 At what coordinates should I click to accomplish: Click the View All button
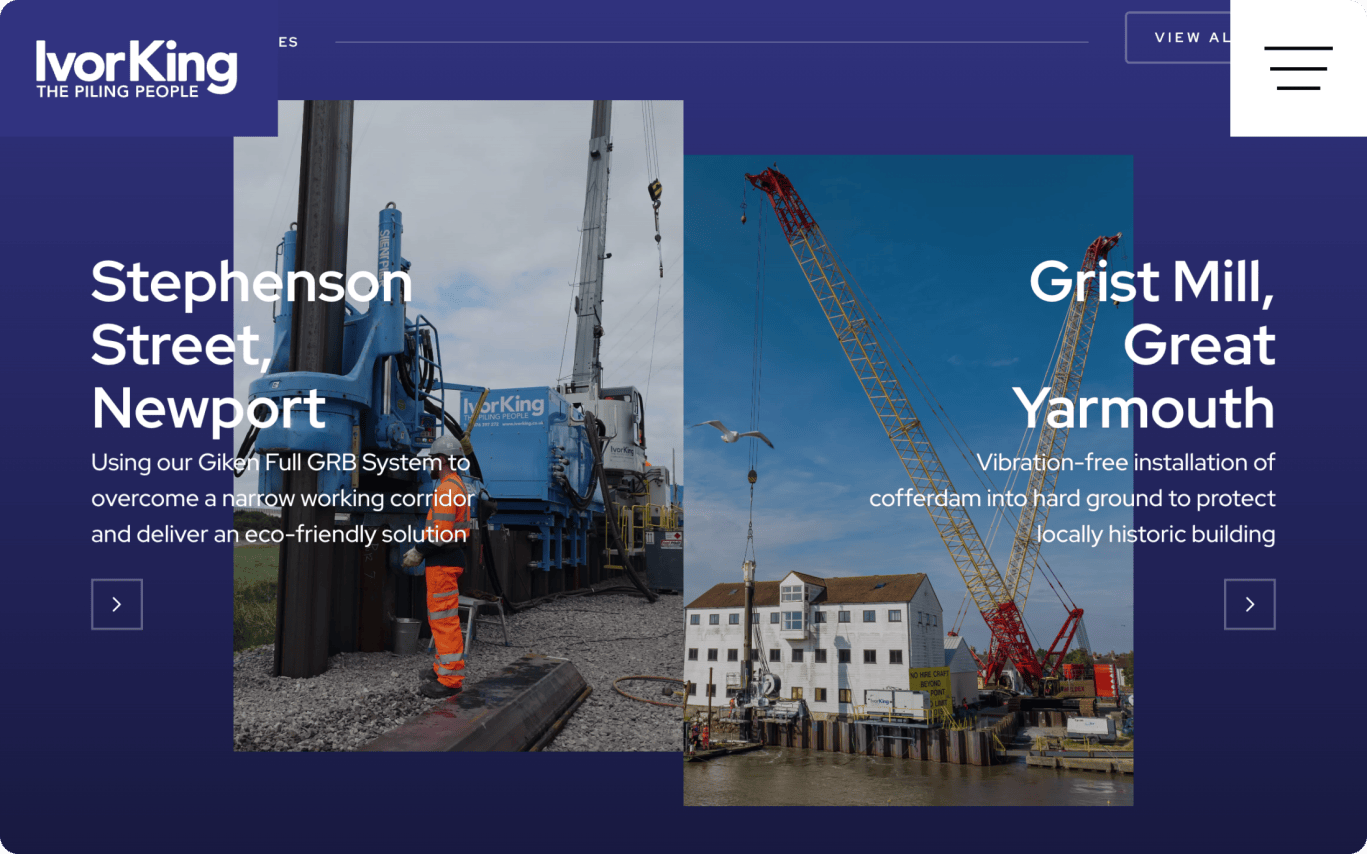(x=1180, y=38)
